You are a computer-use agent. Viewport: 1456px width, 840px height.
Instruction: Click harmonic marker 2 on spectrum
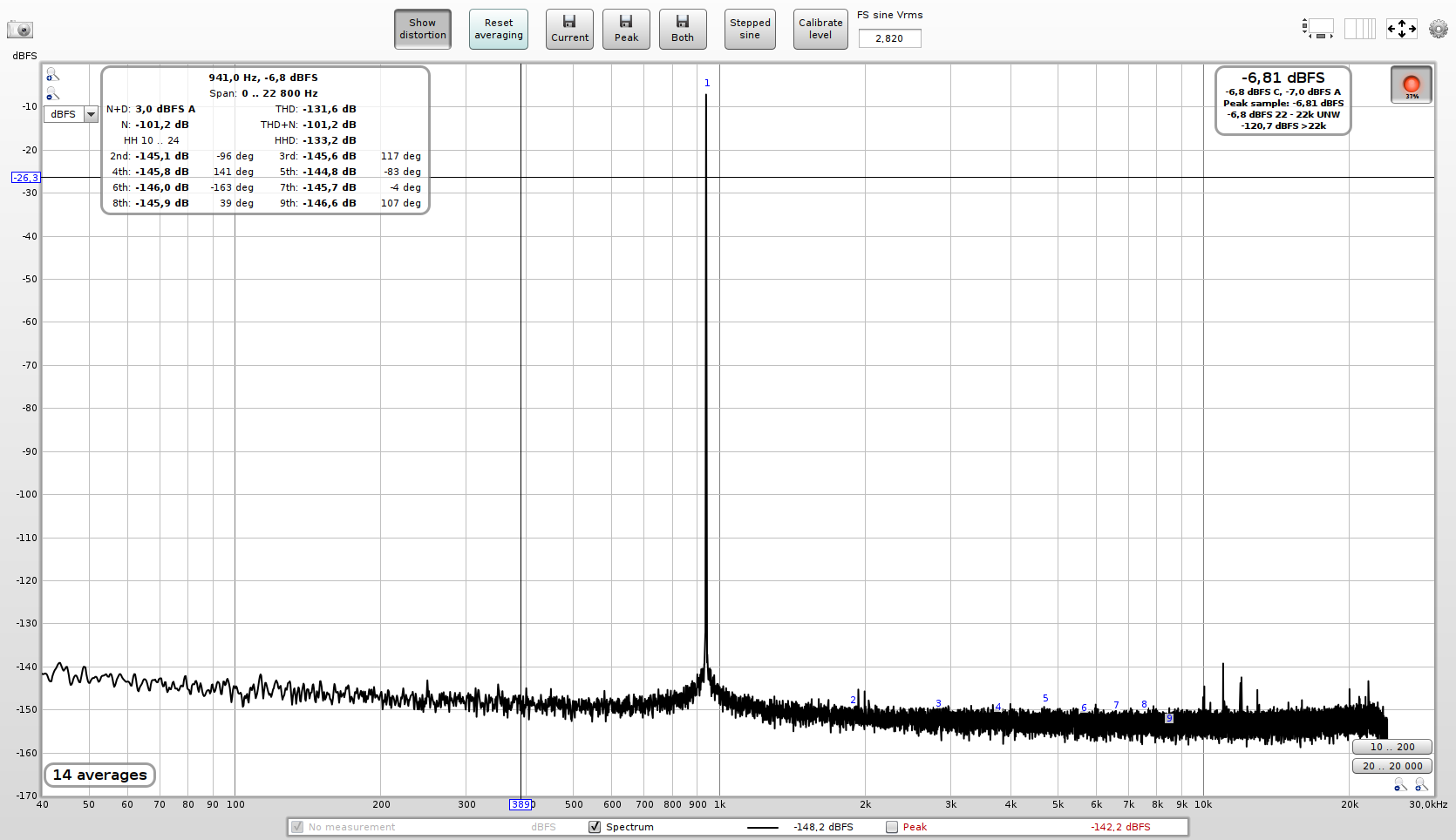(x=853, y=701)
